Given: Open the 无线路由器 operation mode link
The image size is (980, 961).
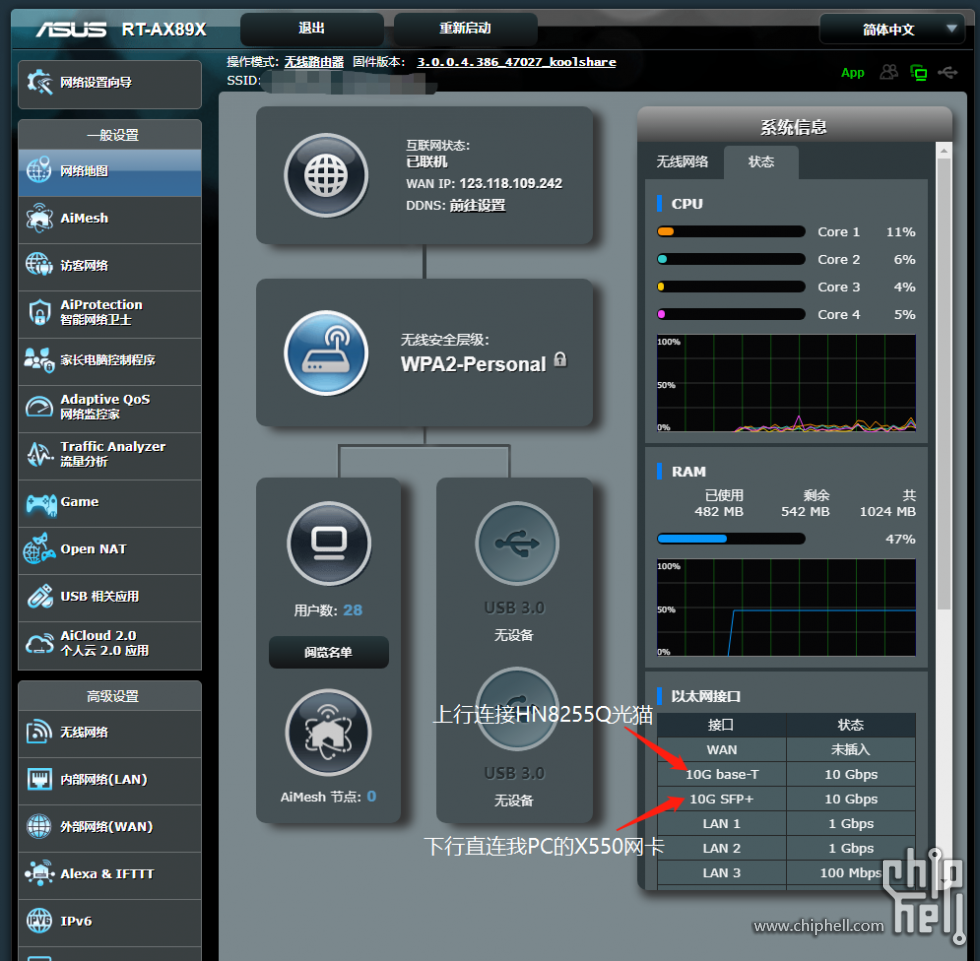Looking at the screenshot, I should 314,62.
